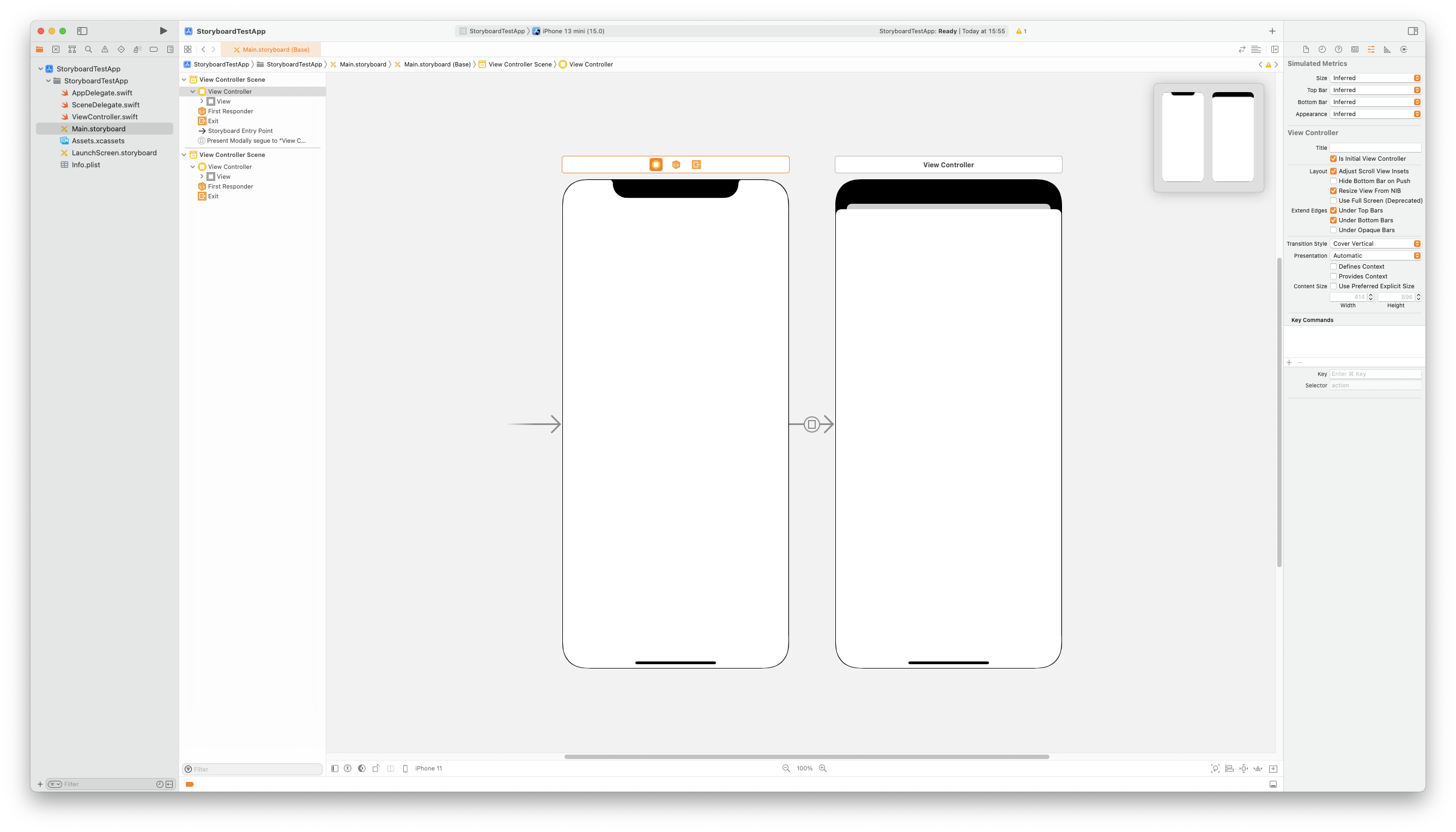Open the Transition Style dropdown
1456x832 pixels.
[1375, 244]
